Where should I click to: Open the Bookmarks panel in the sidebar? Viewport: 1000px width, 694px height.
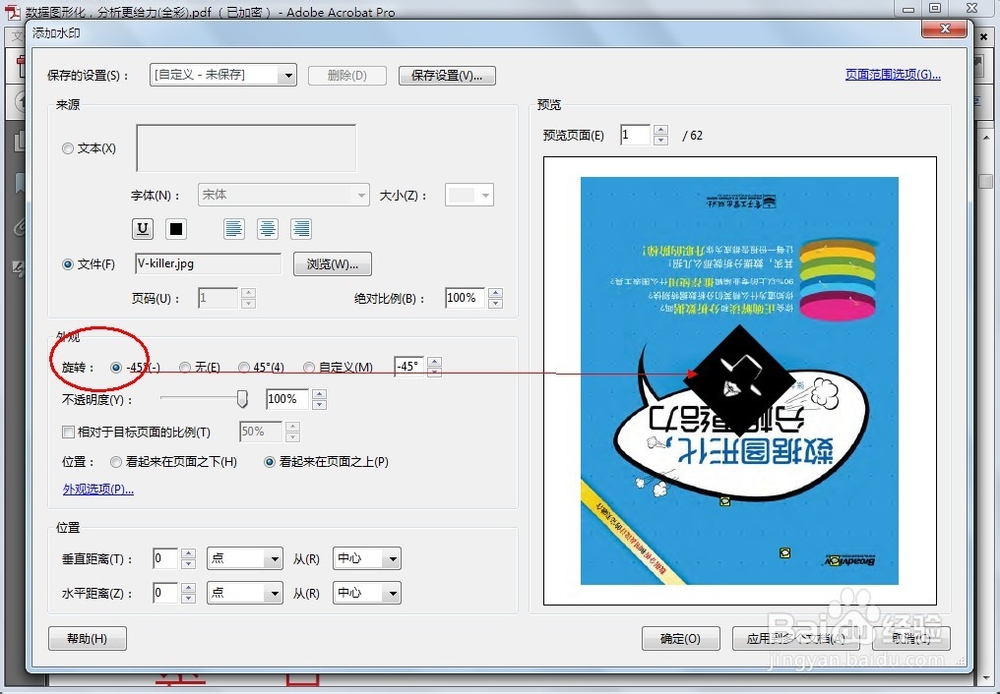[20, 181]
